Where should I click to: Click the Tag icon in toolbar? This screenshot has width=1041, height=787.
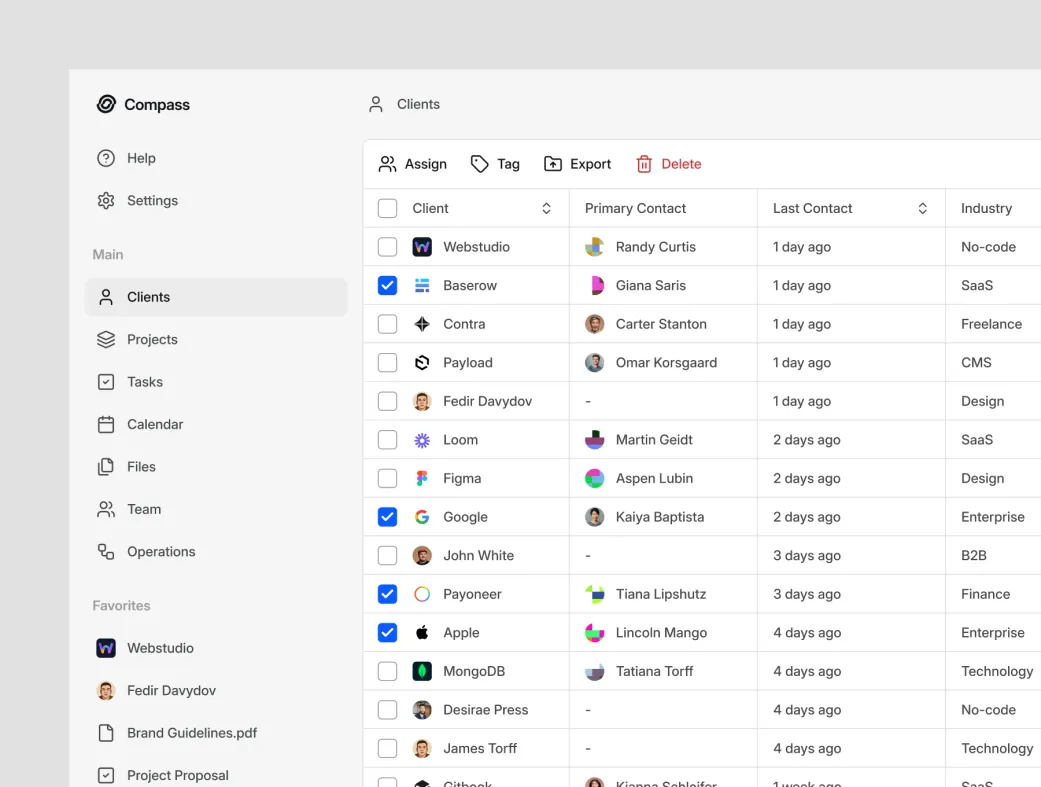(x=480, y=164)
